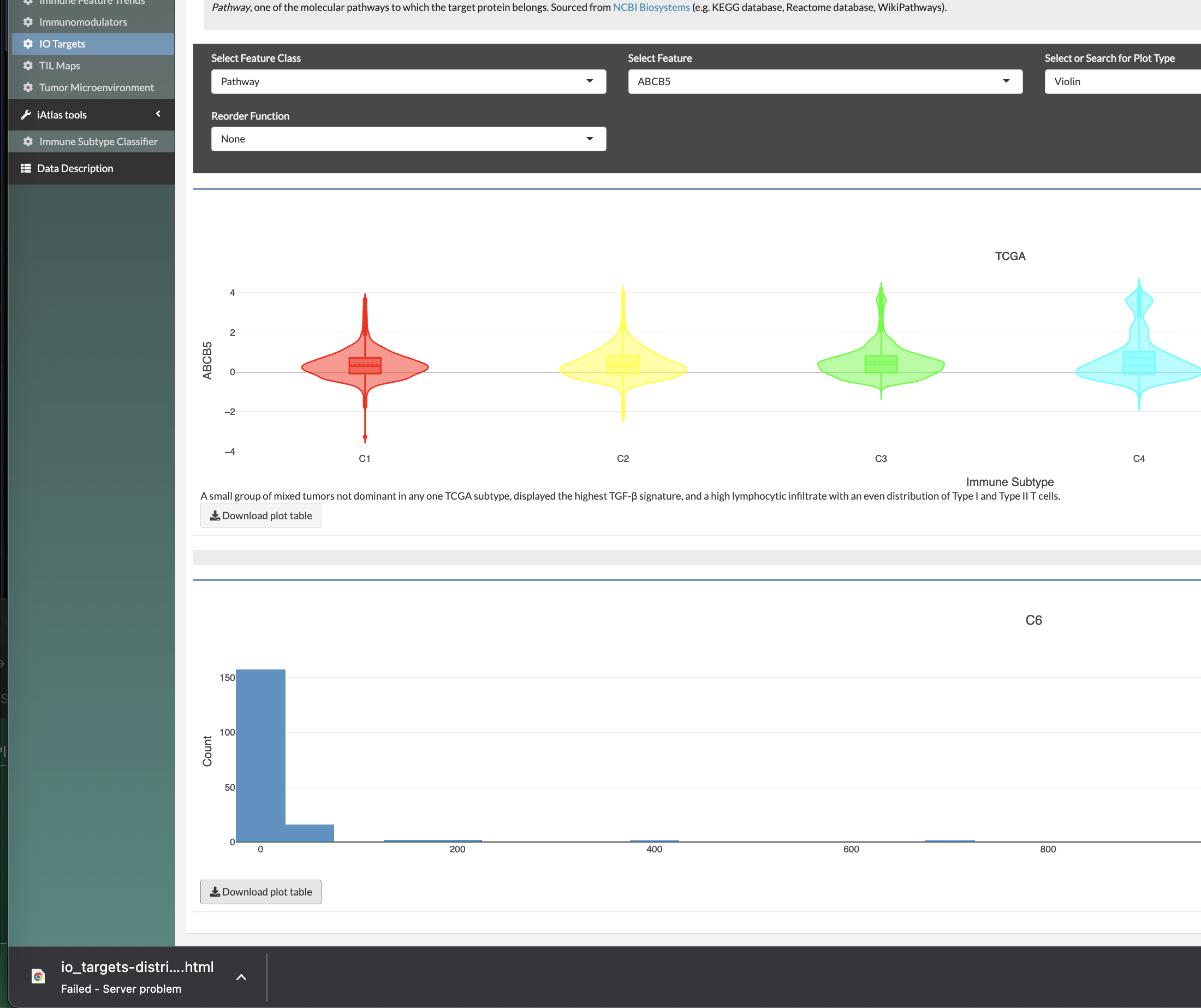
Task: Click the gear icon beside Immunomodulators
Action: click(27, 22)
